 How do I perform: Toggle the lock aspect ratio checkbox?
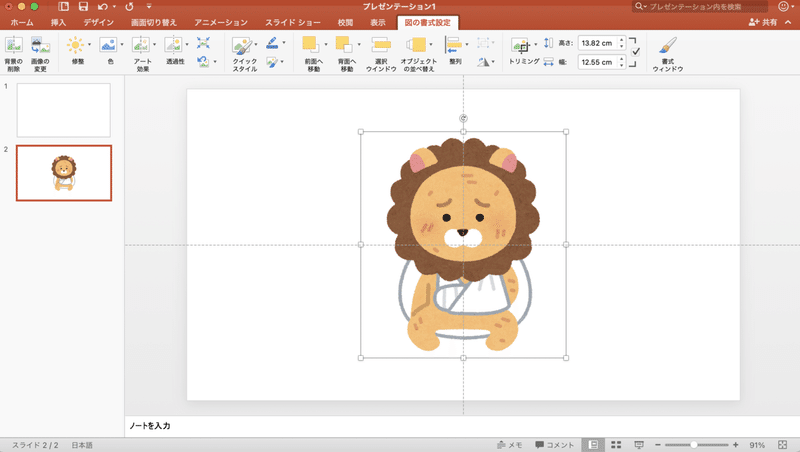(636, 52)
